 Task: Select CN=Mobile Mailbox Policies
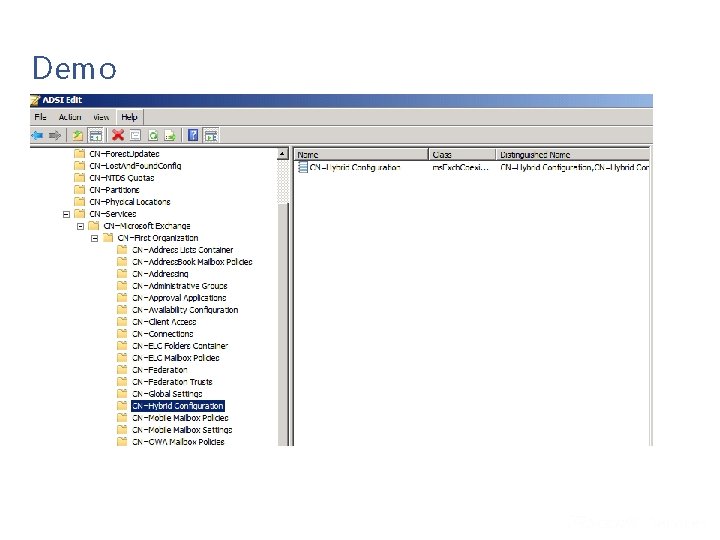pyautogui.click(x=180, y=417)
